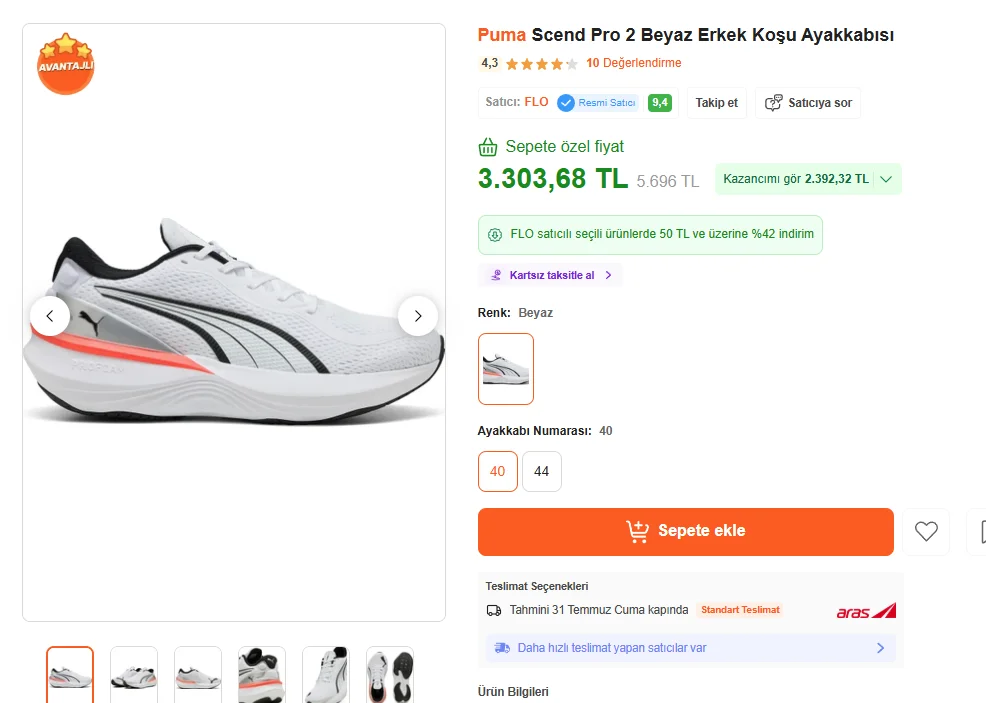Screen dimensions: 986x703
Task: Open the 10 Değerlendirme reviews link
Action: coord(633,63)
